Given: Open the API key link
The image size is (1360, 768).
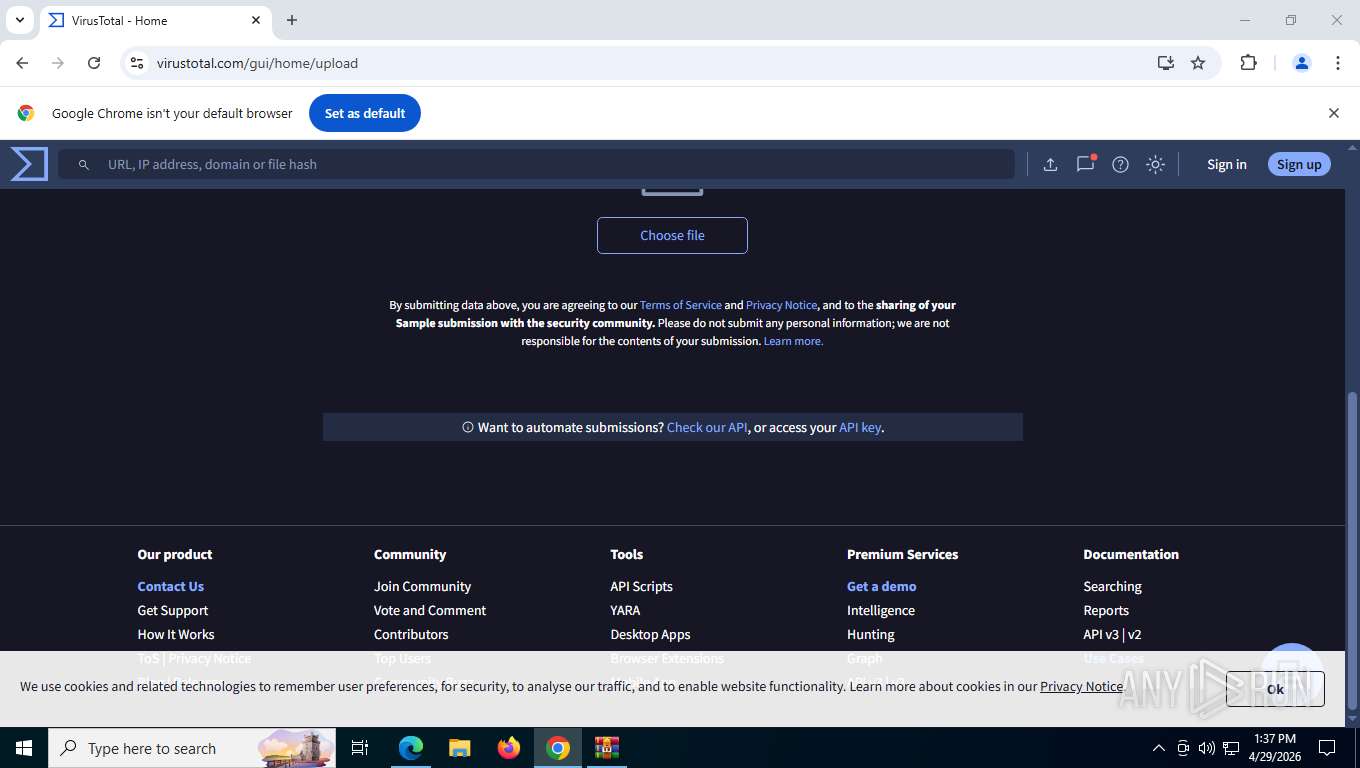Looking at the screenshot, I should (x=860, y=427).
